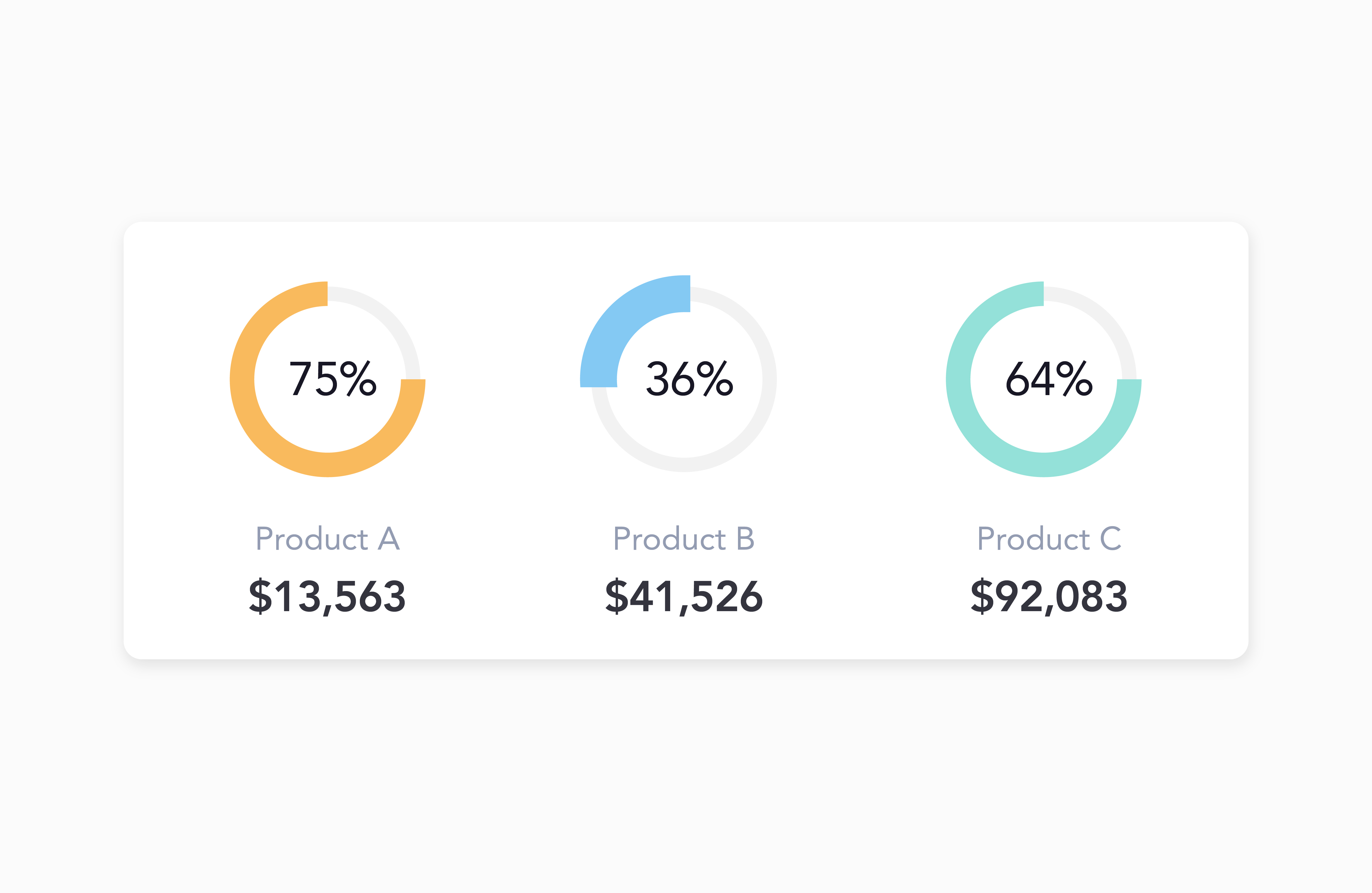Click the $92,083 revenue figure
The height and width of the screenshot is (893, 1372).
[1049, 596]
